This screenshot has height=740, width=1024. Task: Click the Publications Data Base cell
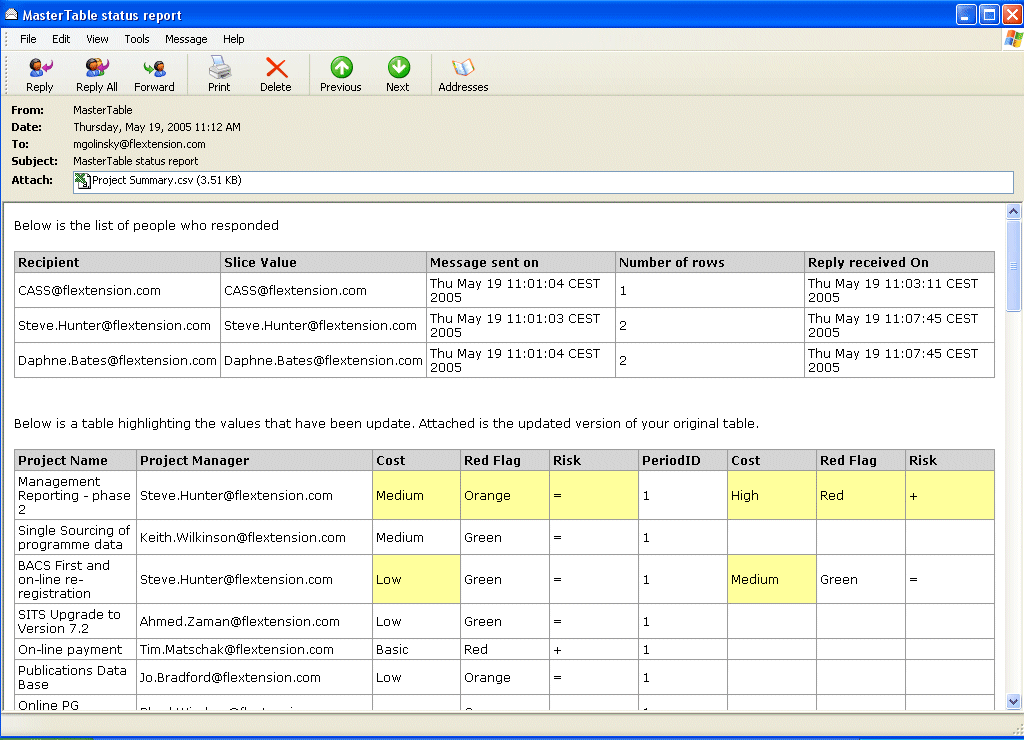(75, 678)
